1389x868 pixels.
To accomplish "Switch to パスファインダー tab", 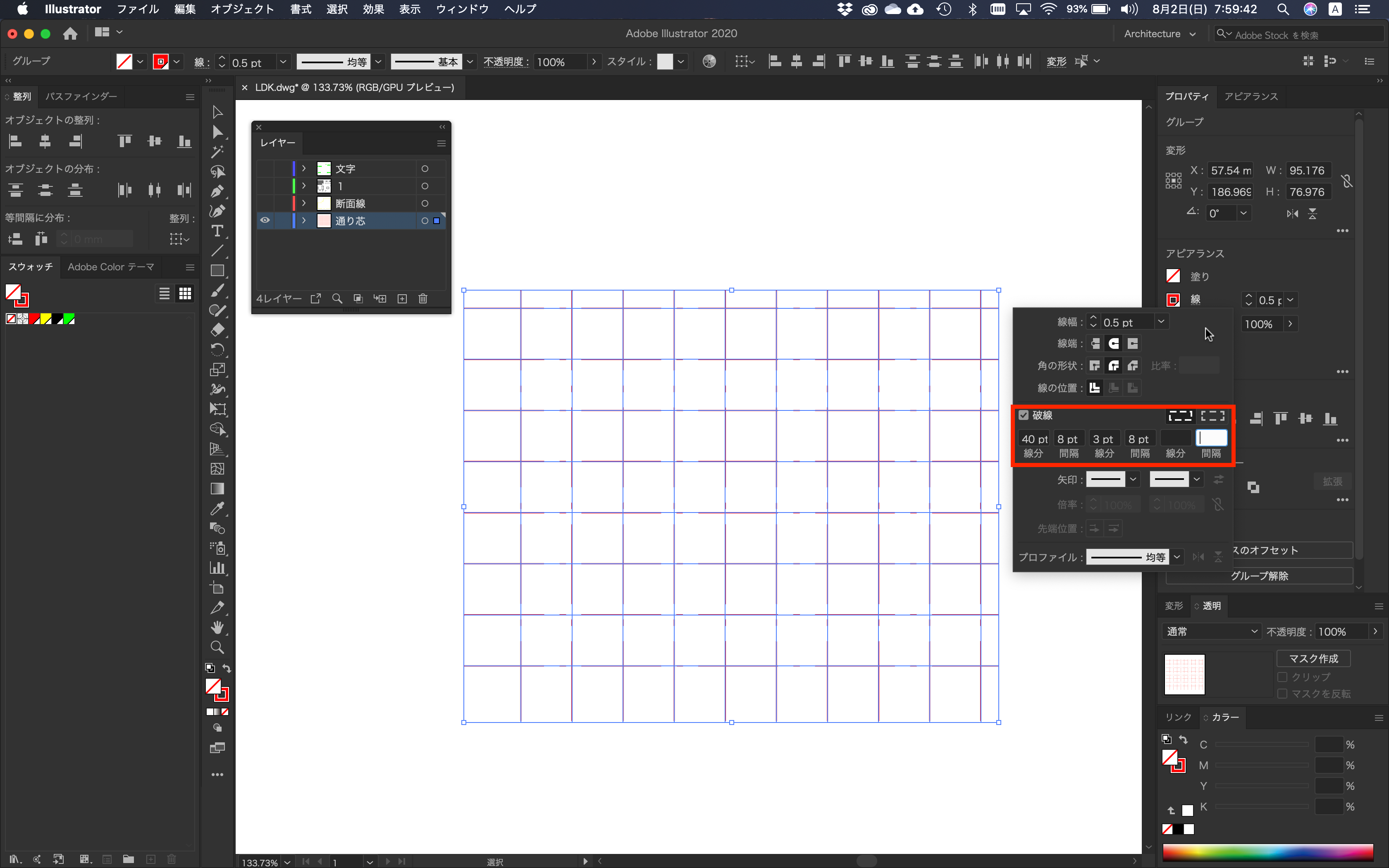I will point(81,96).
